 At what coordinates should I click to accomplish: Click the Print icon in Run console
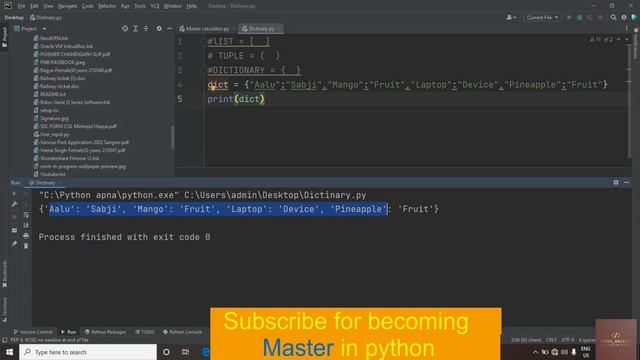[26, 236]
